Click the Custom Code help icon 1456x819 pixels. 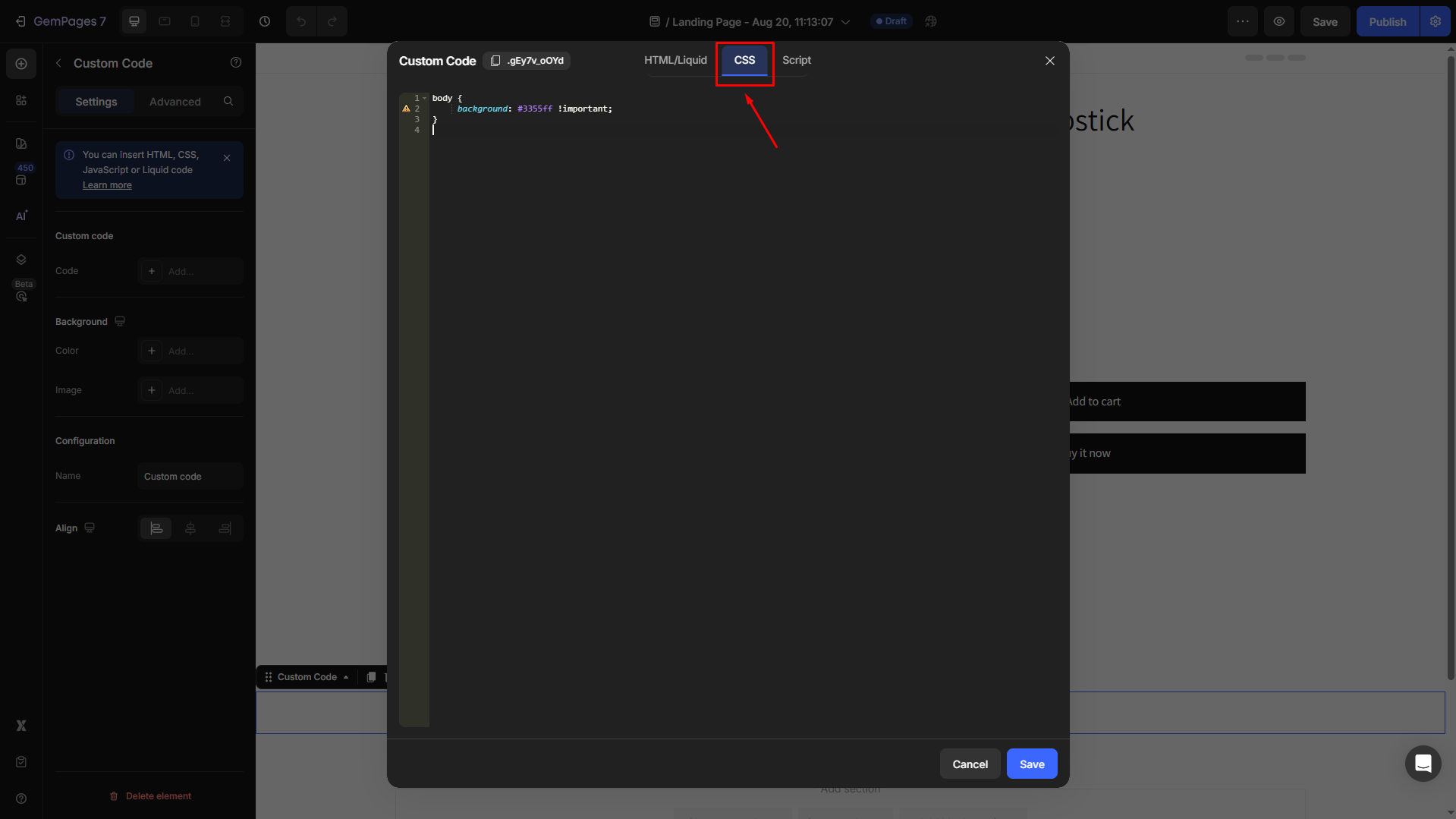[x=236, y=63]
